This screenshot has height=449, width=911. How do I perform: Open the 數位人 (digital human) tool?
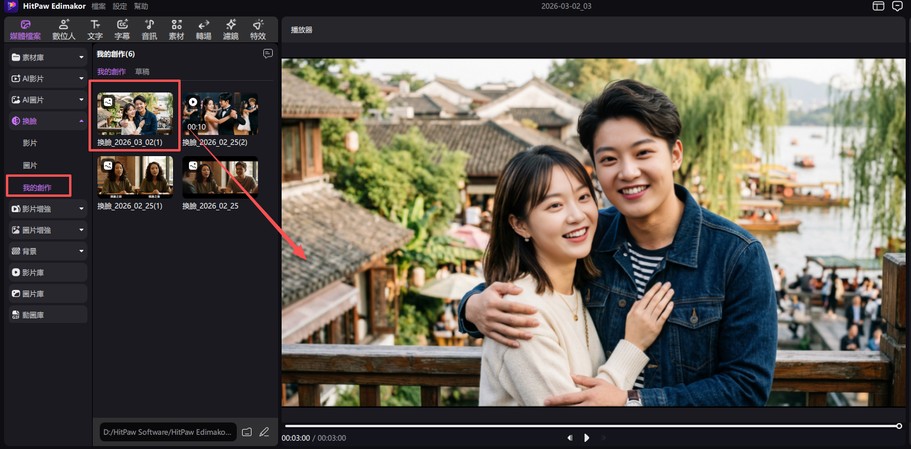64,29
